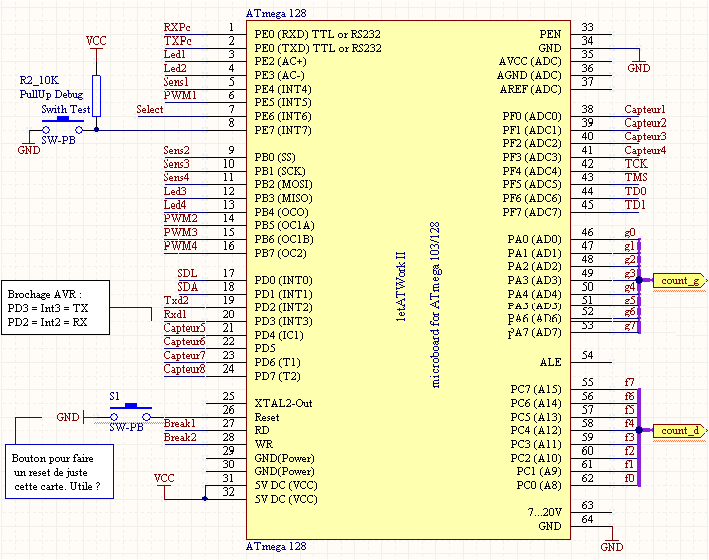Click the Capteur1 net label
The width and height of the screenshot is (709, 560).
point(645,109)
